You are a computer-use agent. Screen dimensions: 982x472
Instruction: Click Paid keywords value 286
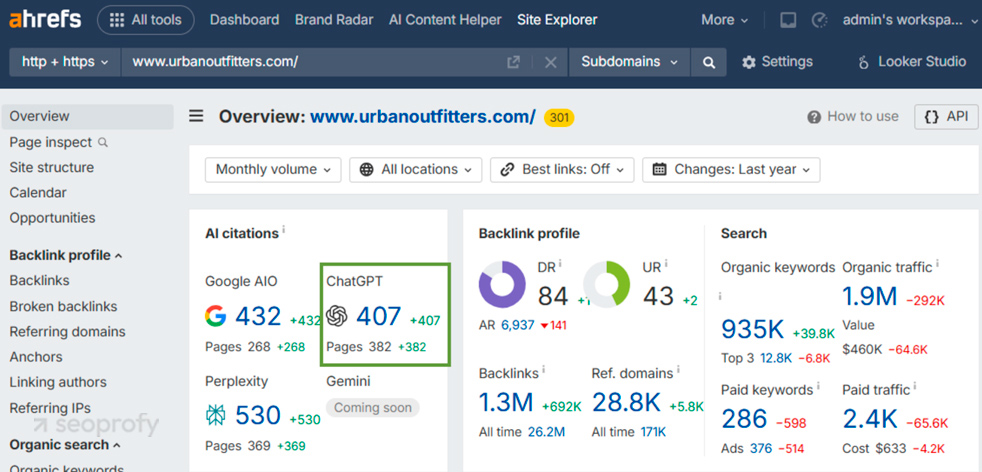pyautogui.click(x=744, y=418)
